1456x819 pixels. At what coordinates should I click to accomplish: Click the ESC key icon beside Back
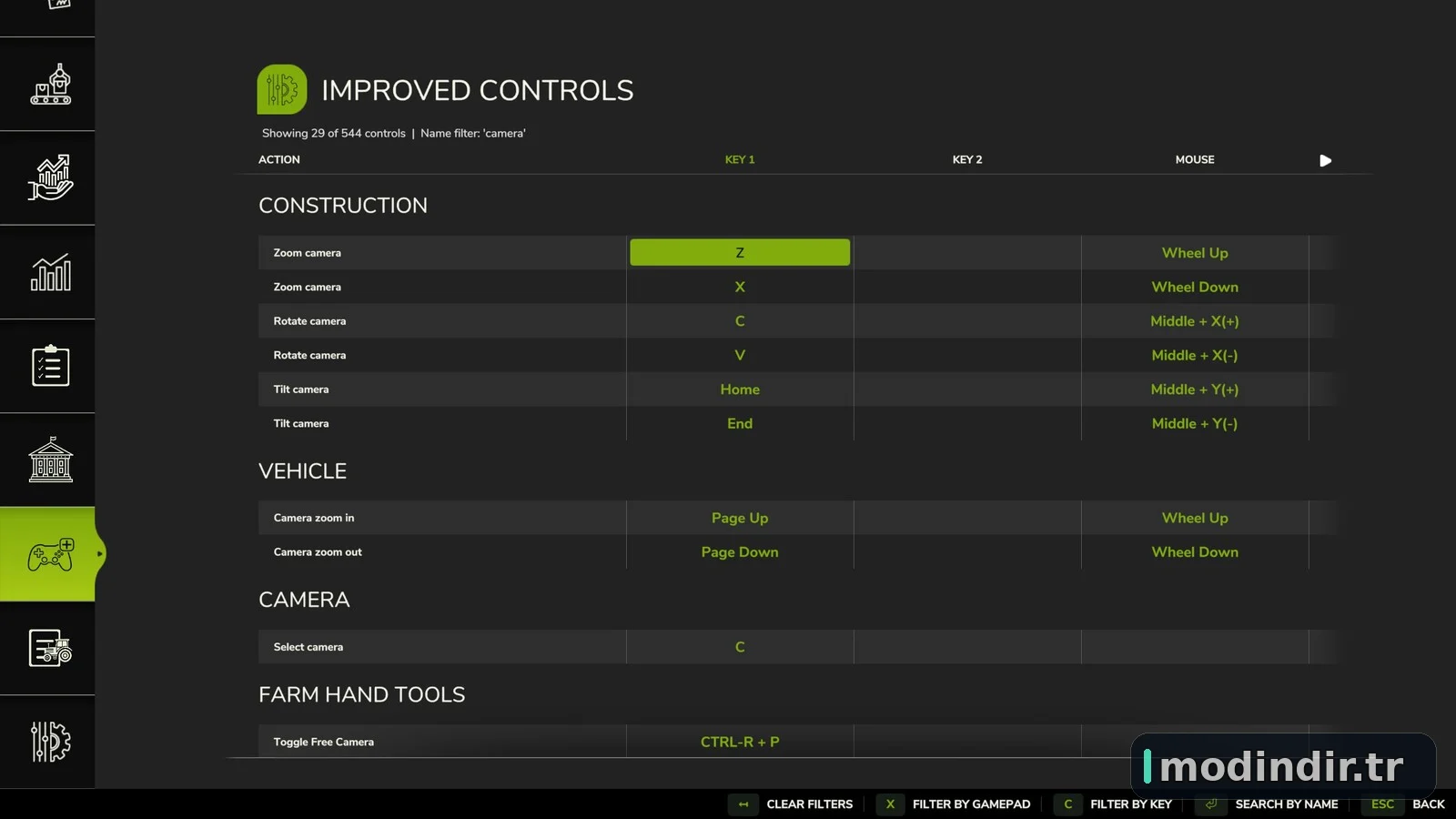point(1382,804)
